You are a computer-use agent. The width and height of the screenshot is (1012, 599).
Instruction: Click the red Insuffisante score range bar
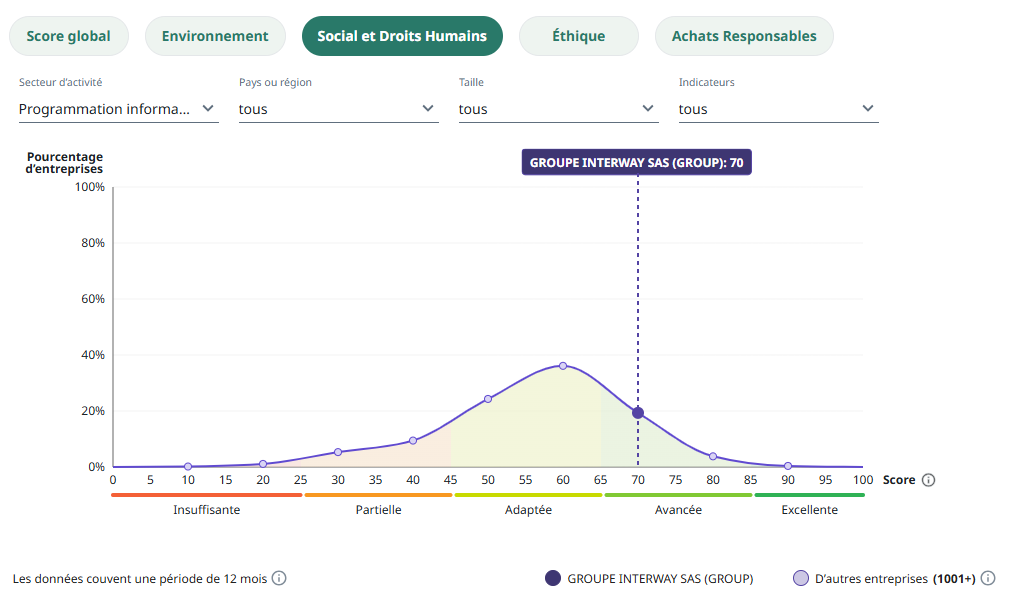coord(207,494)
